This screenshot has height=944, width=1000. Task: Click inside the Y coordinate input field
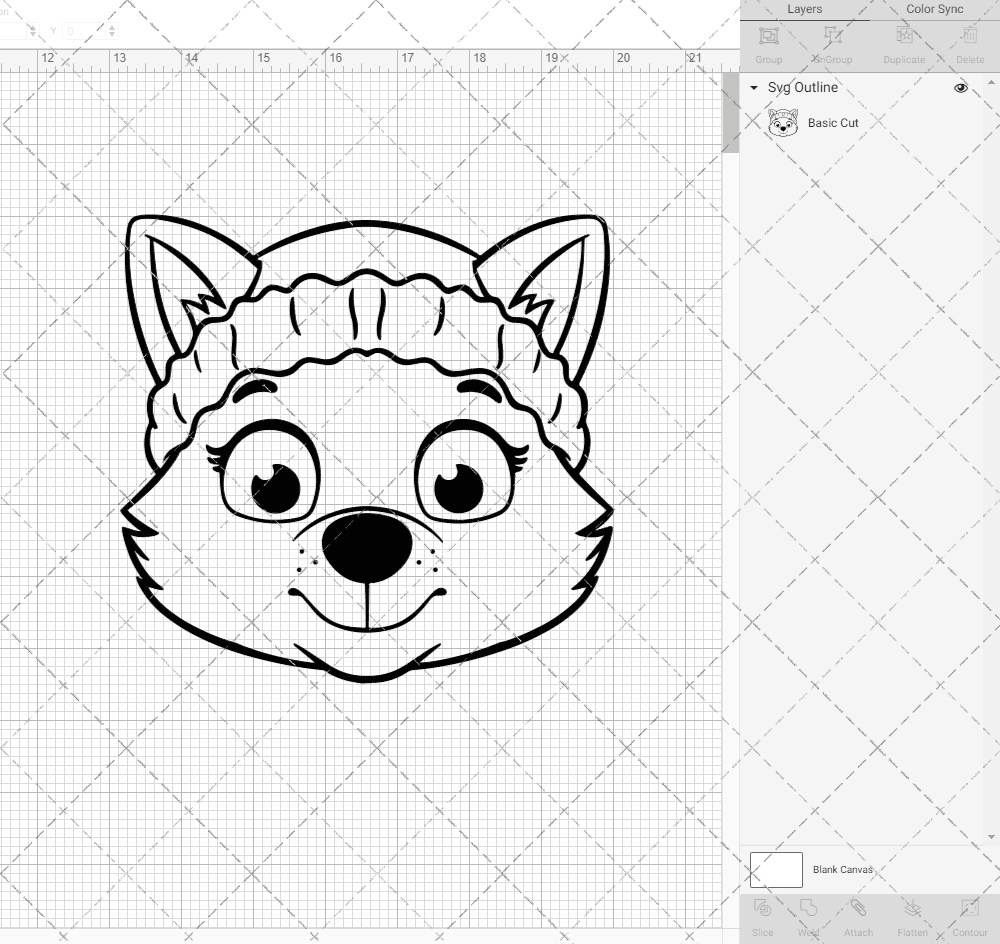85,30
